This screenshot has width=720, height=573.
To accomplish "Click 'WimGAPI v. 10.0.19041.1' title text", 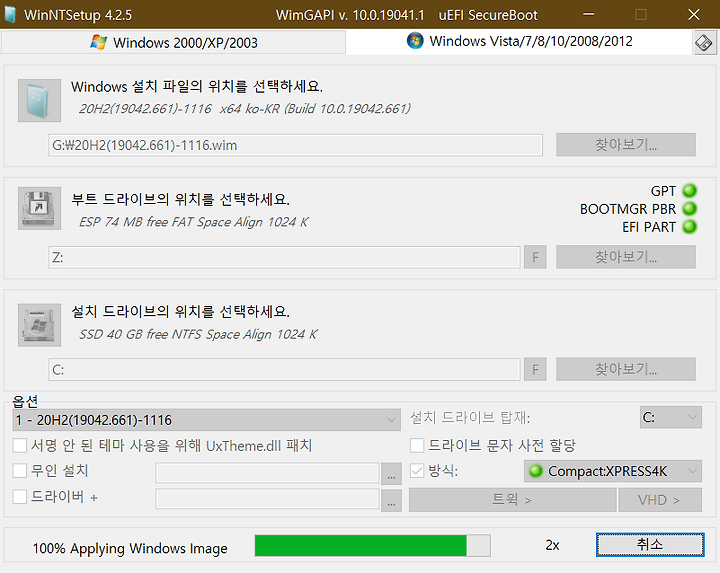I will pos(350,15).
